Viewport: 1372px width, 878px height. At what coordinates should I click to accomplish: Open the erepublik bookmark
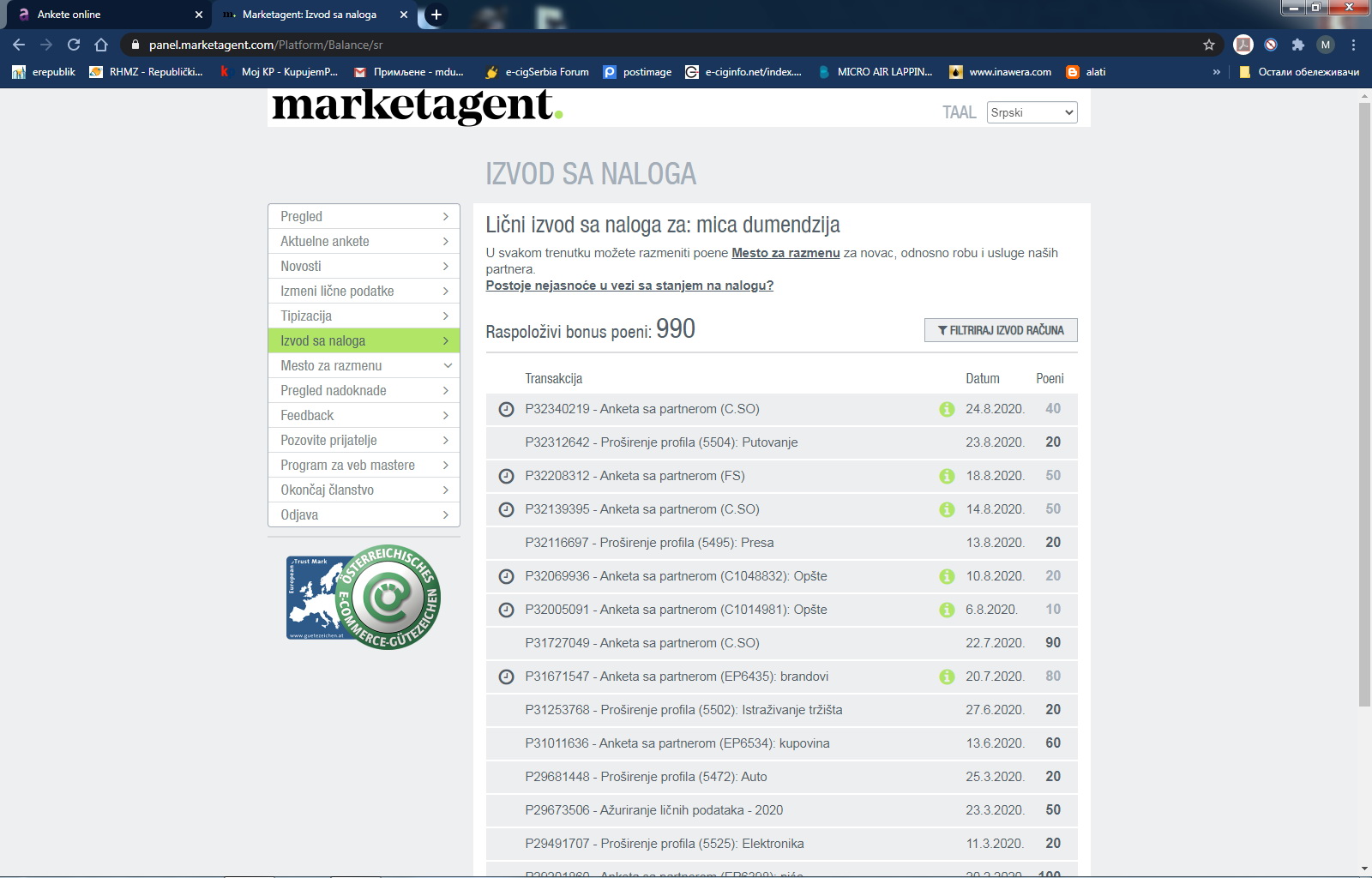tap(44, 72)
